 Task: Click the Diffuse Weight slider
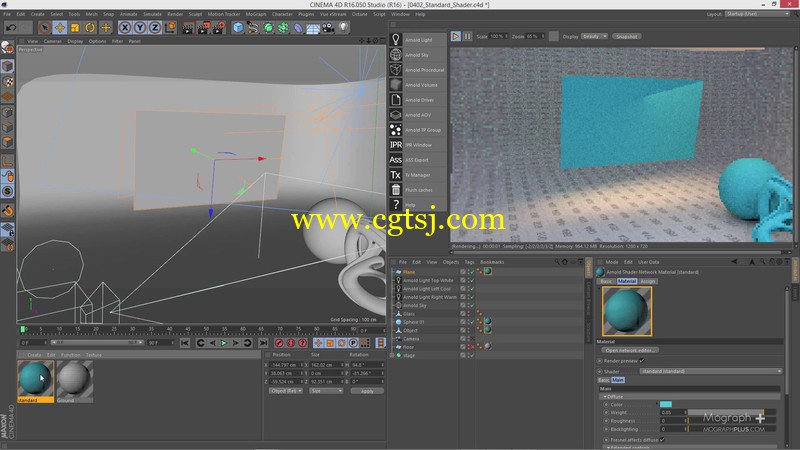(732, 412)
